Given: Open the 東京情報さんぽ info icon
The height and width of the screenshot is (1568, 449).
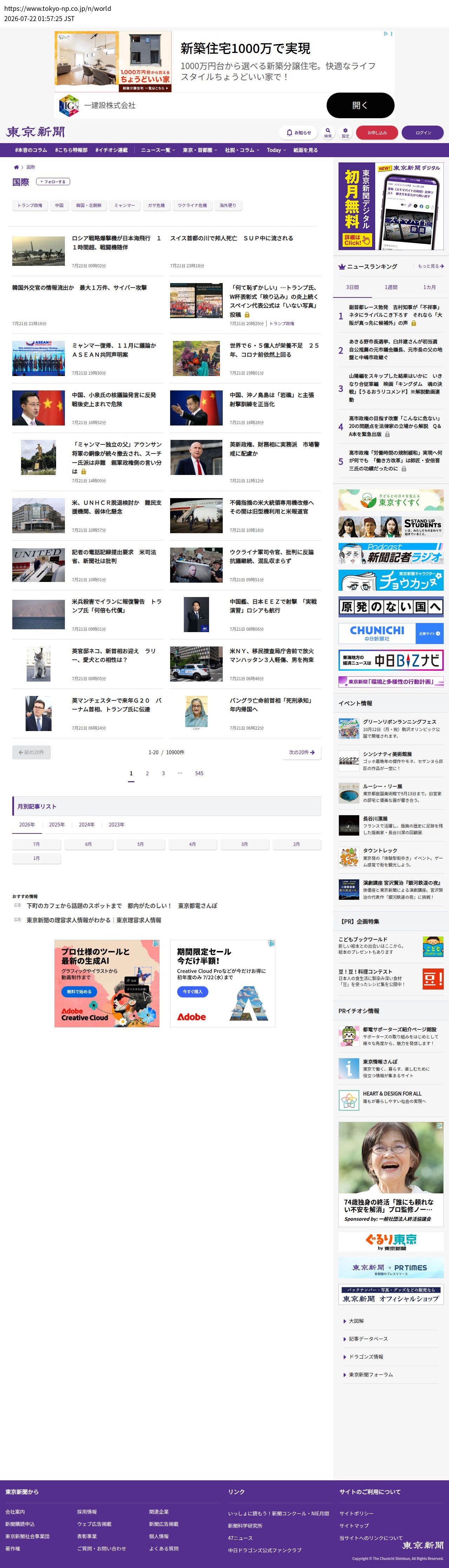Looking at the screenshot, I should click(349, 1068).
